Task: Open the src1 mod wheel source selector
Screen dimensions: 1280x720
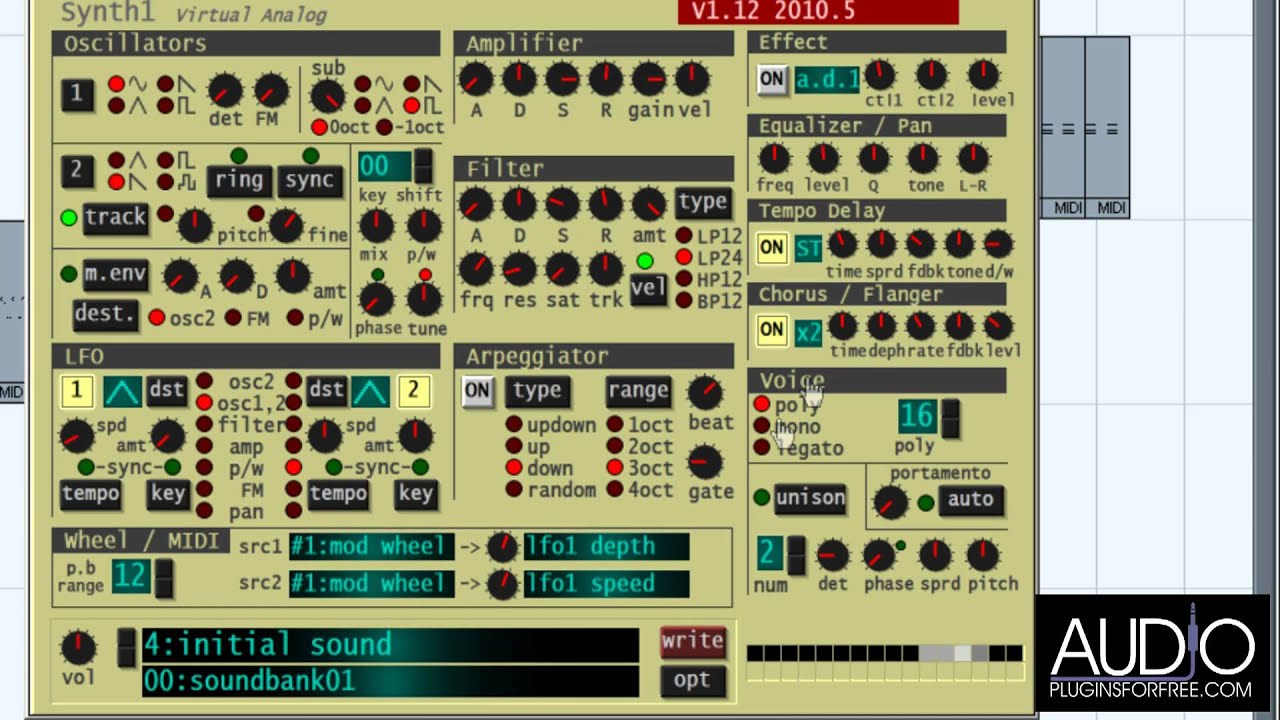Action: point(370,547)
